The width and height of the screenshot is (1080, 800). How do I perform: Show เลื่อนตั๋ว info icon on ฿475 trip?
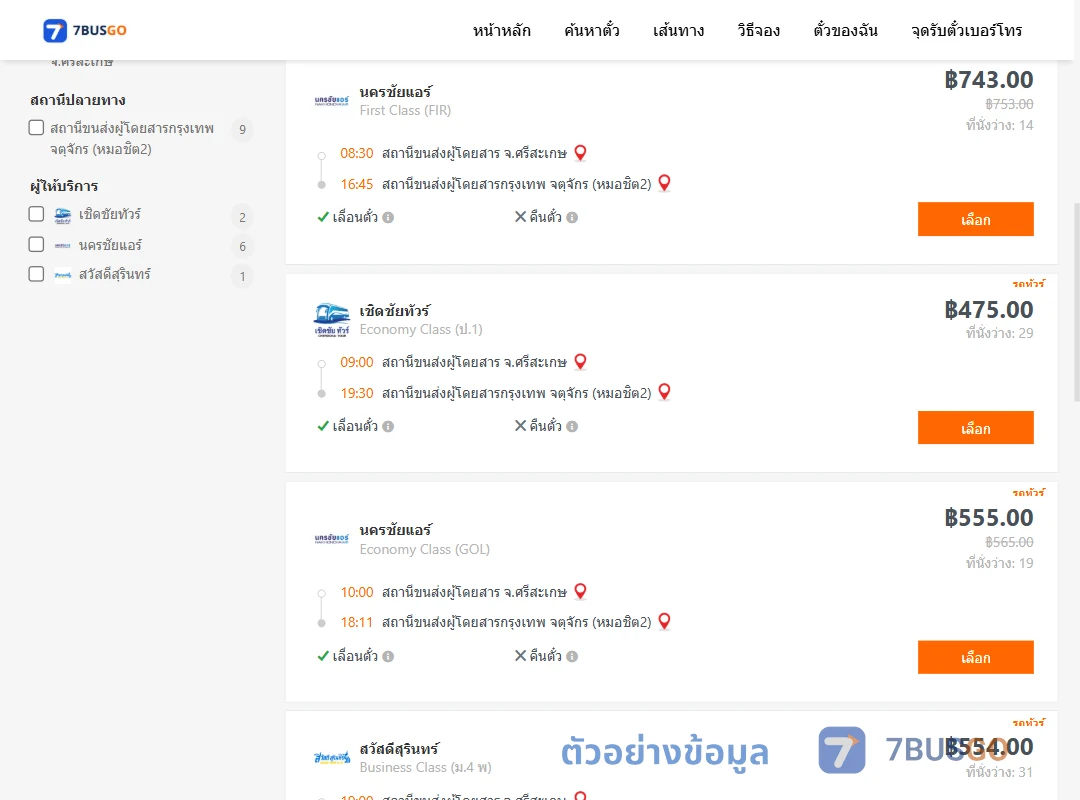pos(388,427)
